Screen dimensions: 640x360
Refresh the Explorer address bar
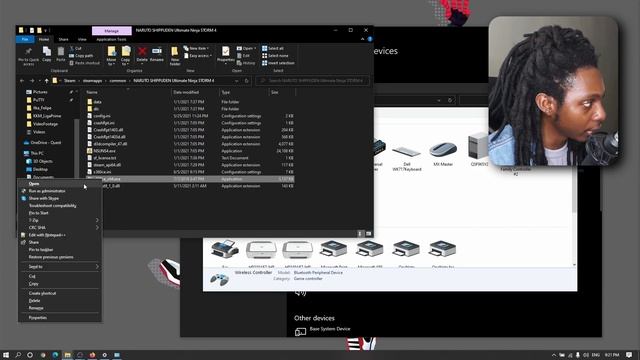[247, 81]
